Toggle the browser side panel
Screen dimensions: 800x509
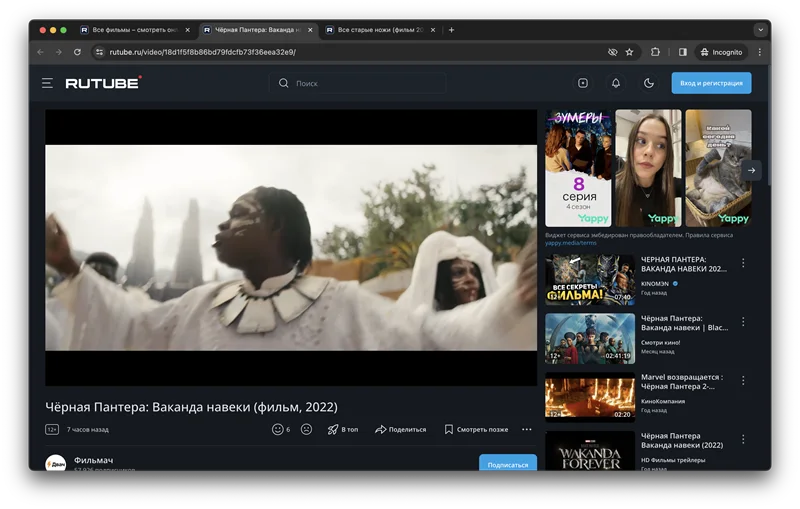(683, 52)
